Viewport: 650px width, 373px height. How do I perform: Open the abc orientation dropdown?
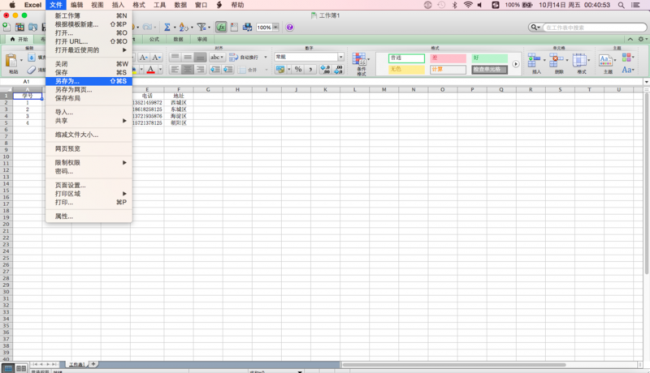pyautogui.click(x=217, y=57)
